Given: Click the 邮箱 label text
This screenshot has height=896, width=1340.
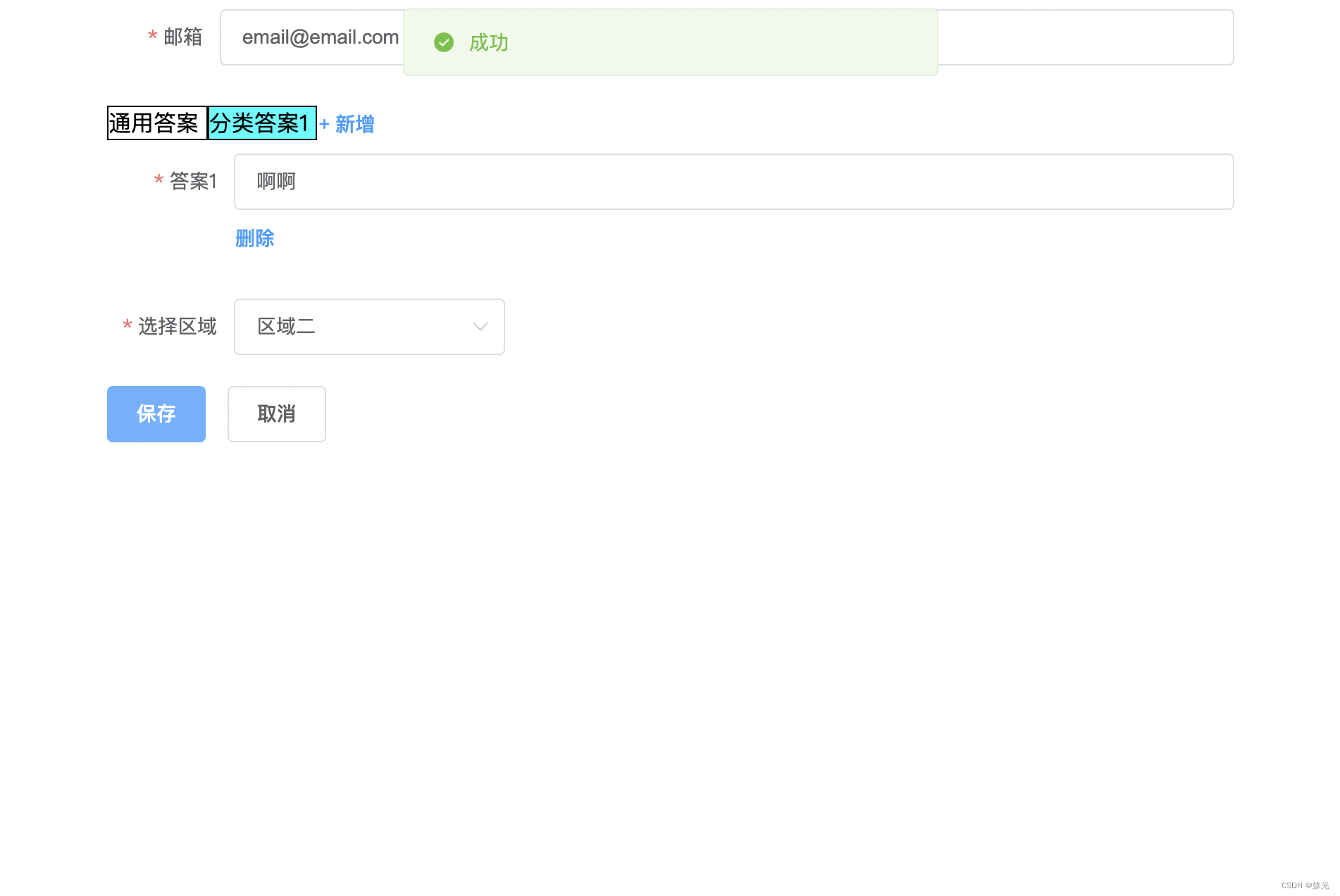Looking at the screenshot, I should pos(183,37).
